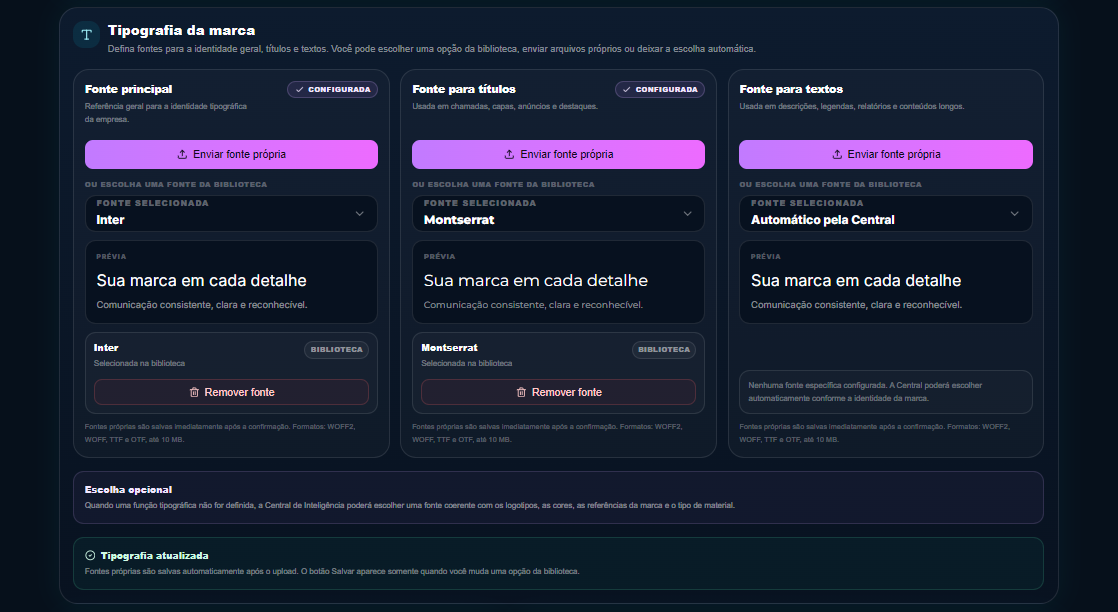Click Fonte principal preview box
Image resolution: width=1118 pixels, height=612 pixels.
click(231, 282)
